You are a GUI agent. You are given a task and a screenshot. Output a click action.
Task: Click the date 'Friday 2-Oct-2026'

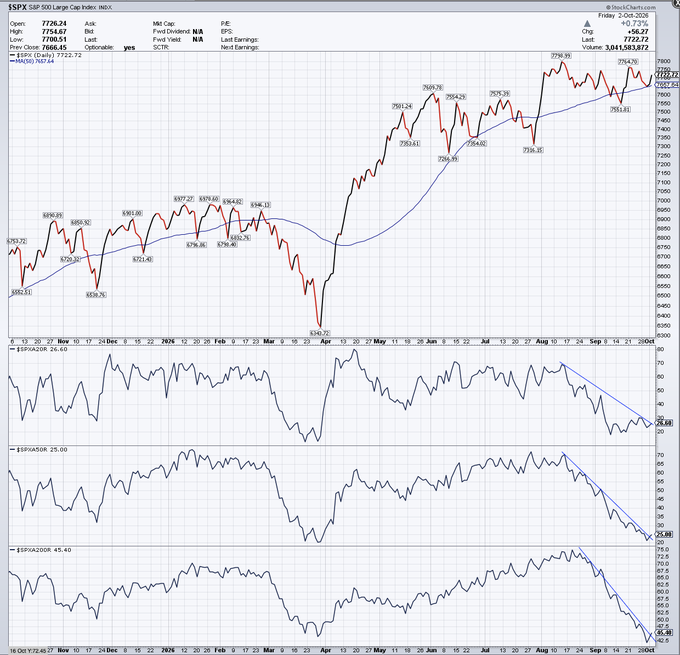tap(623, 16)
